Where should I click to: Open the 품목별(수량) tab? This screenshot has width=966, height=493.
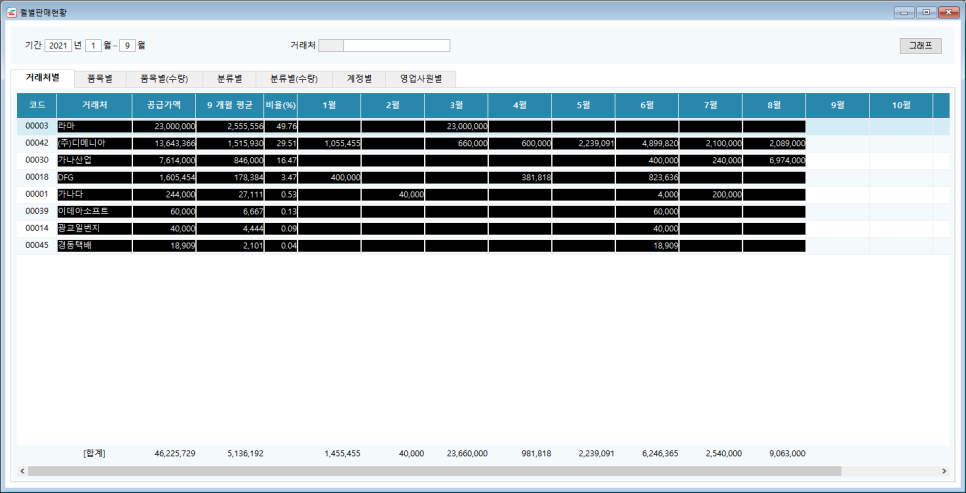[x=164, y=79]
